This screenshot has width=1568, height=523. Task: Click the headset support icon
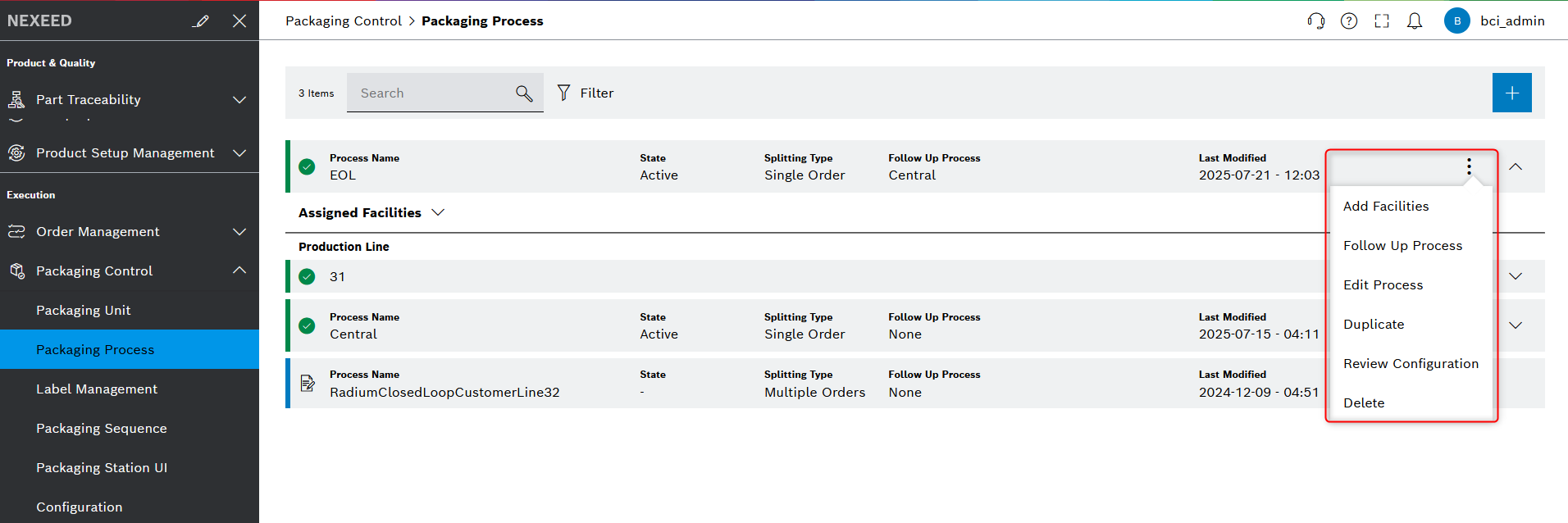click(1315, 21)
